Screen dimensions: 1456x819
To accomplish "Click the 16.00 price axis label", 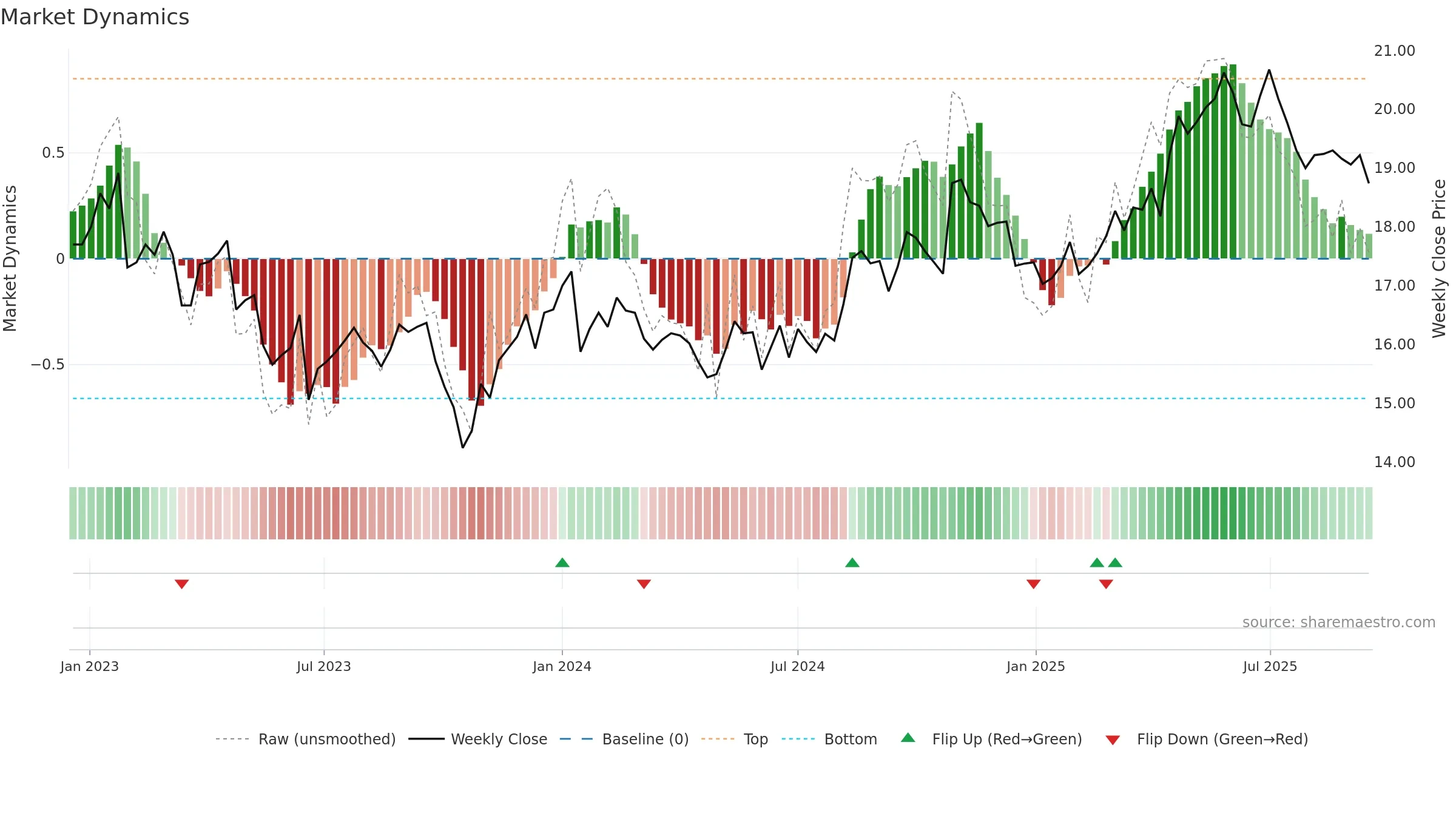I will click(x=1395, y=345).
